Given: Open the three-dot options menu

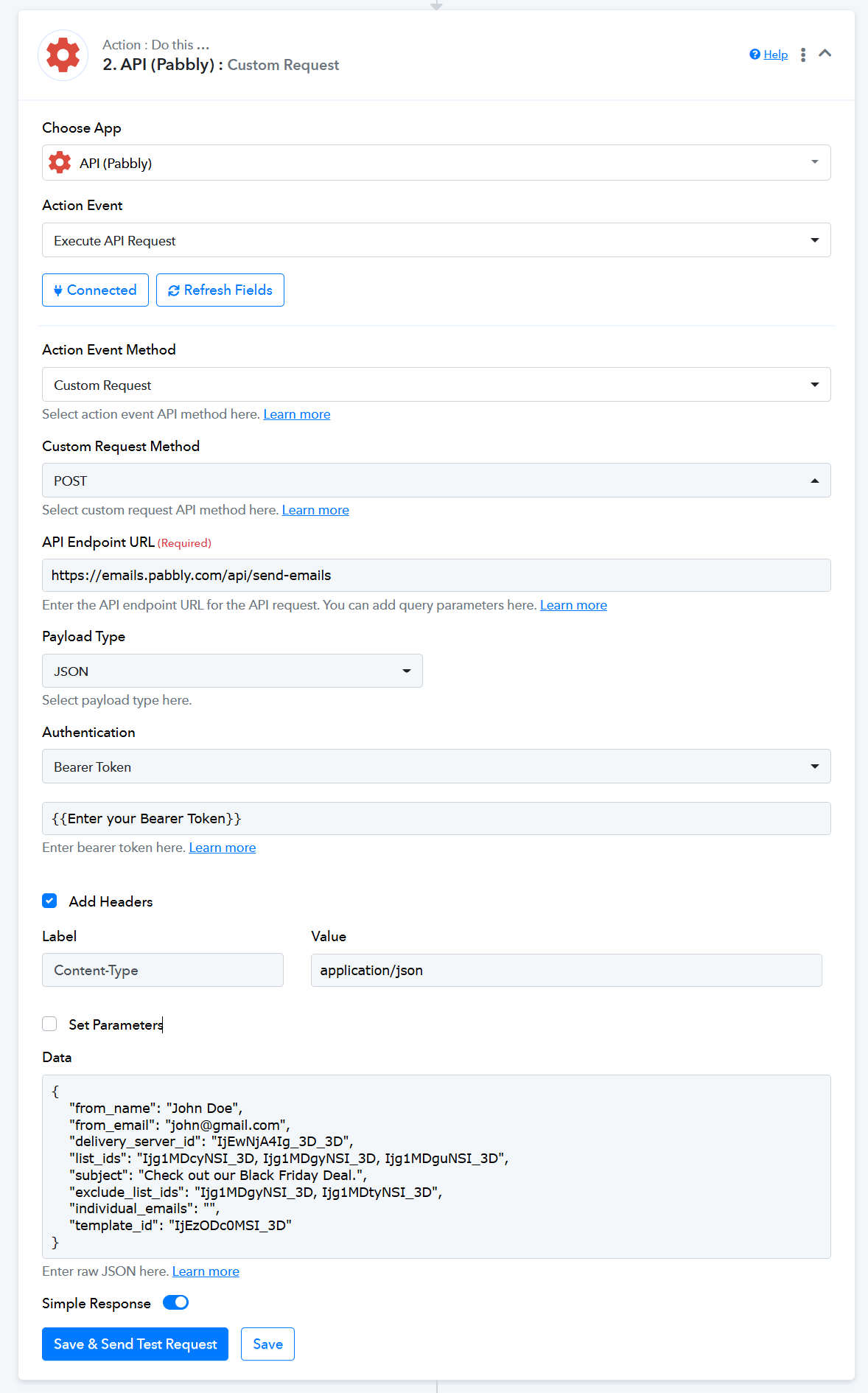Looking at the screenshot, I should point(803,55).
